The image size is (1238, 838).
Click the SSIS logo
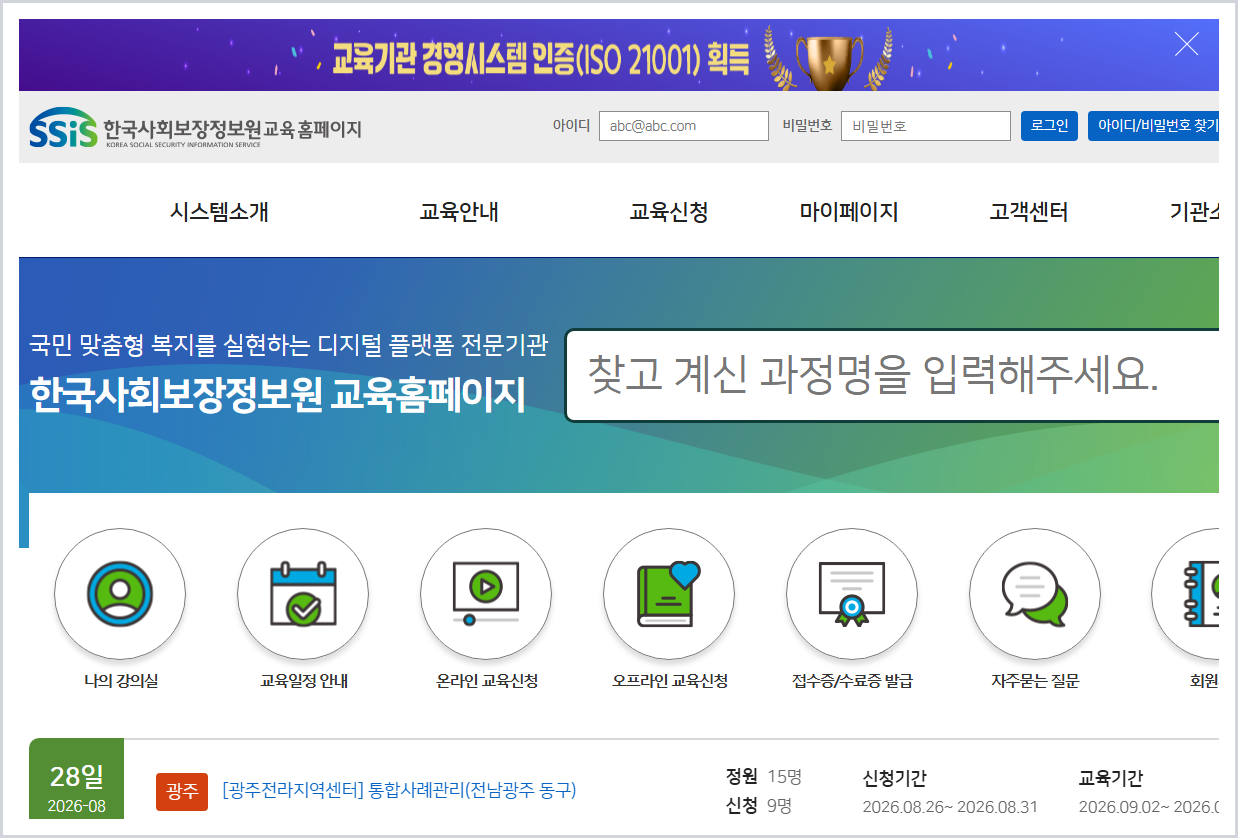coord(195,128)
